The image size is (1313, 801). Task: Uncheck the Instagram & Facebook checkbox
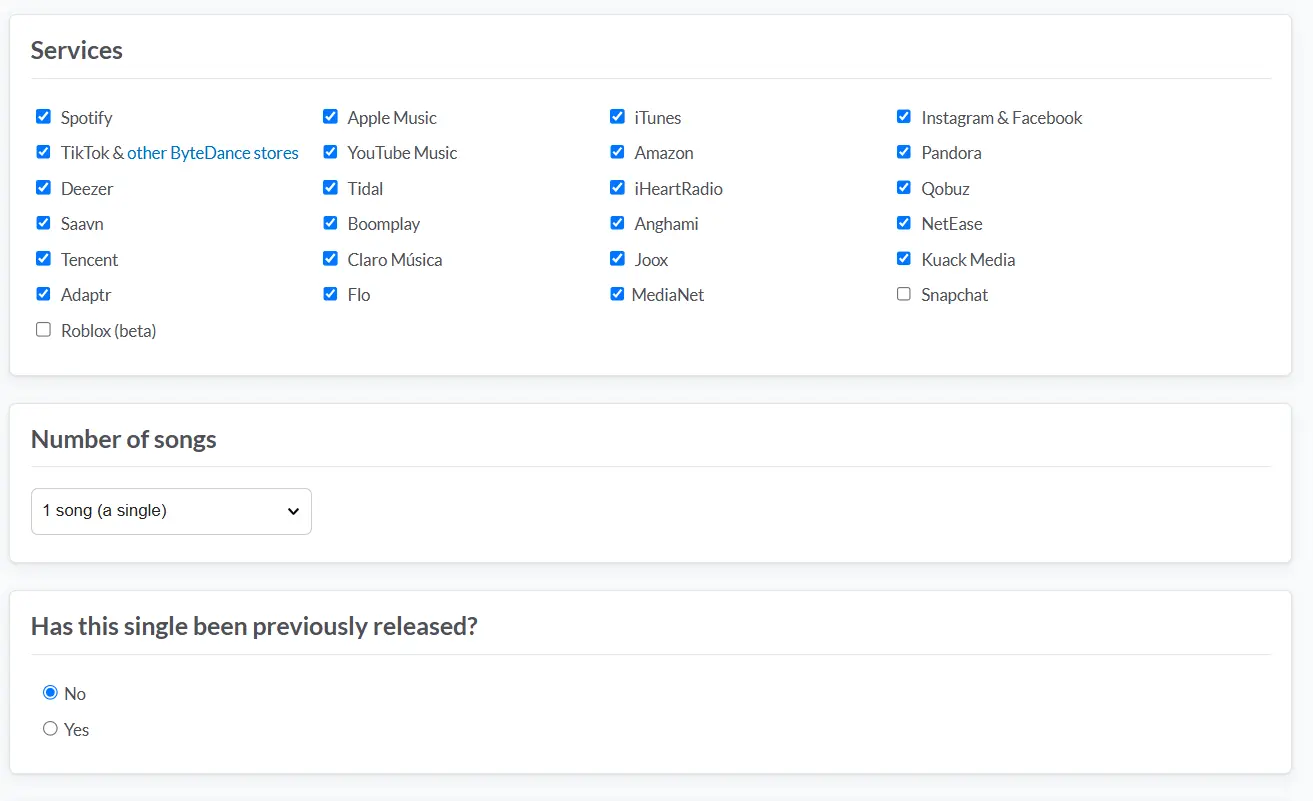coord(904,117)
